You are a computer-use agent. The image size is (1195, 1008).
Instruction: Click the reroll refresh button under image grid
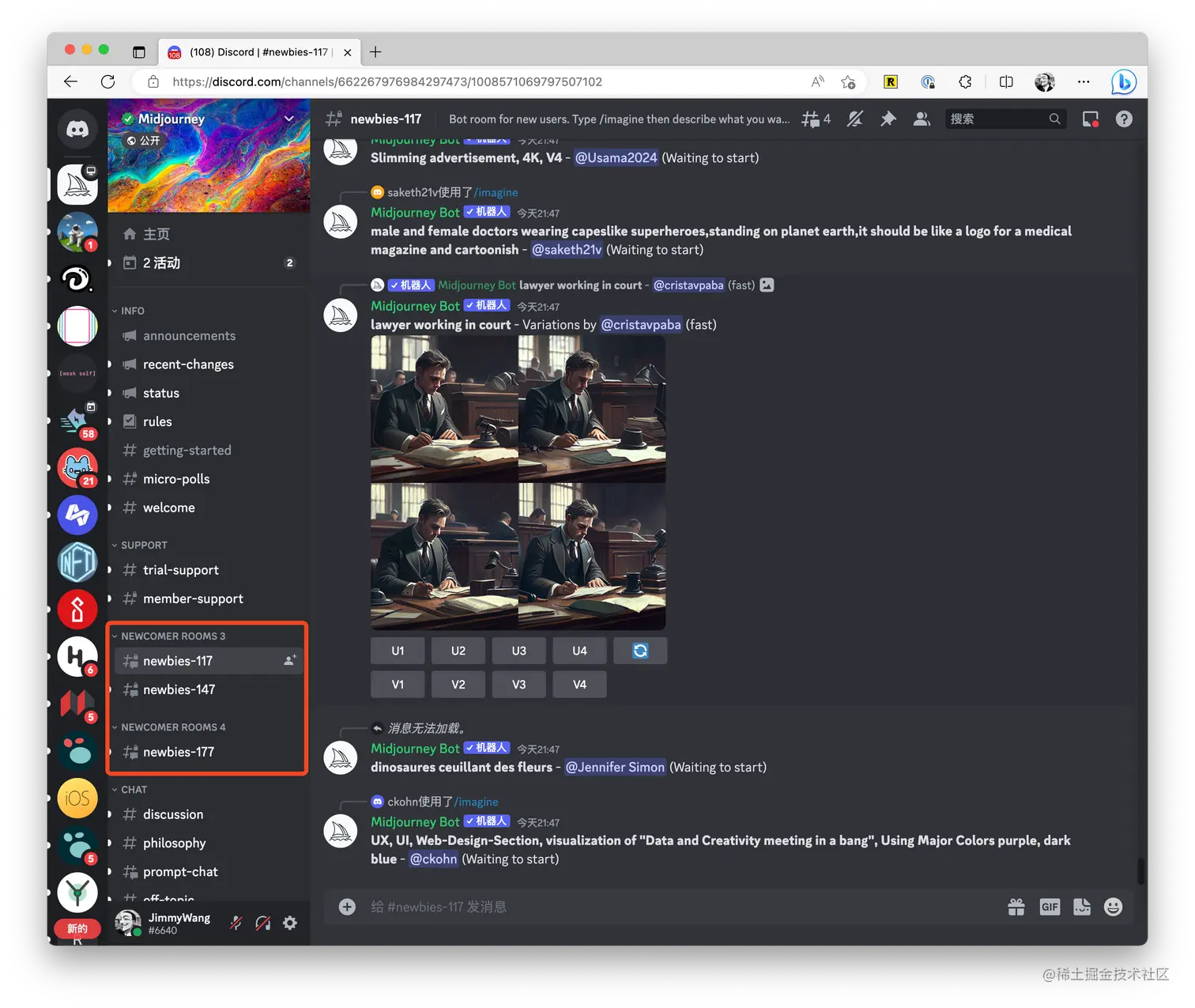coord(640,651)
